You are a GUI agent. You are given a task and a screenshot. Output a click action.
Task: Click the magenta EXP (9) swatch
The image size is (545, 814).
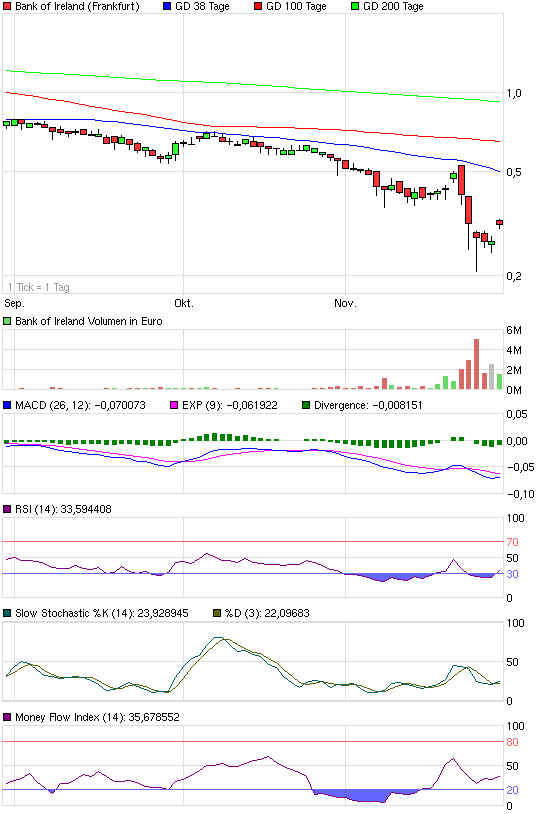point(174,405)
